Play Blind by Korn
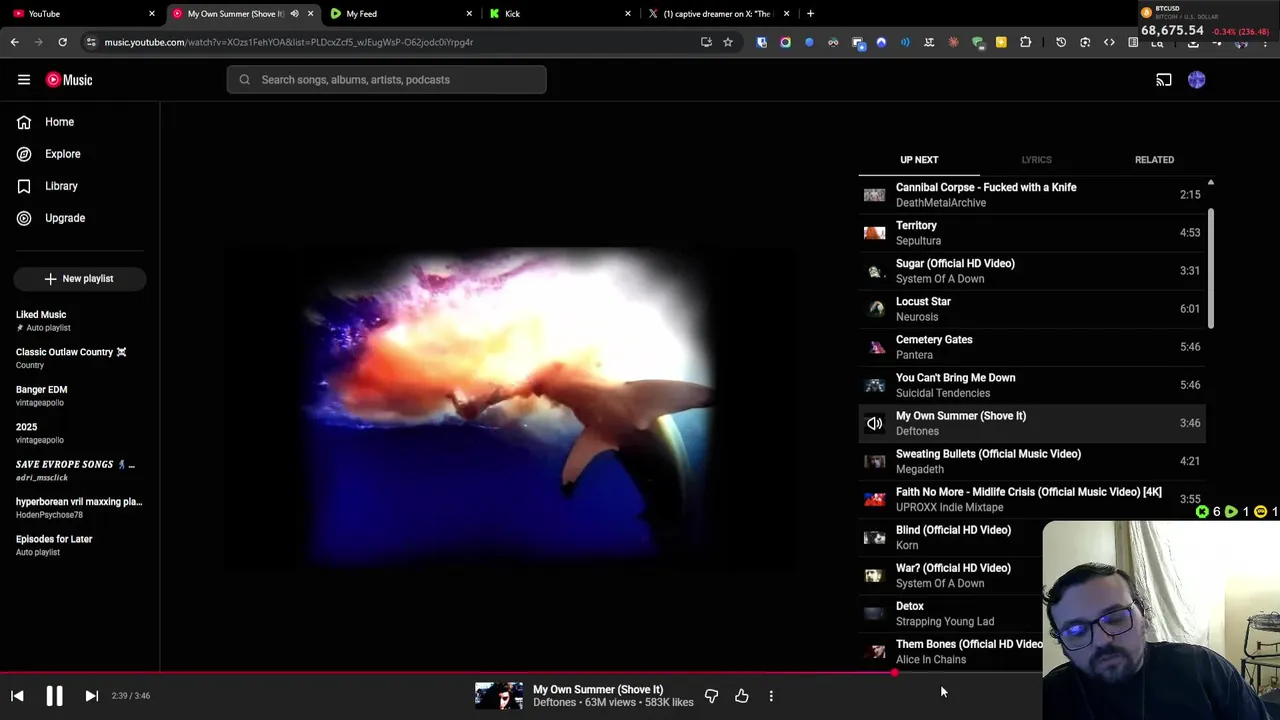 tap(950, 537)
